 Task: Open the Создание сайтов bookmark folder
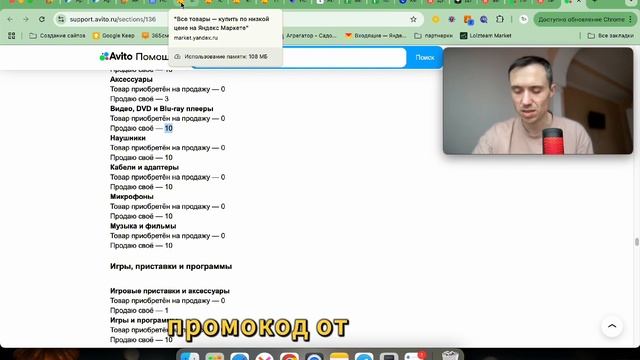click(x=58, y=36)
